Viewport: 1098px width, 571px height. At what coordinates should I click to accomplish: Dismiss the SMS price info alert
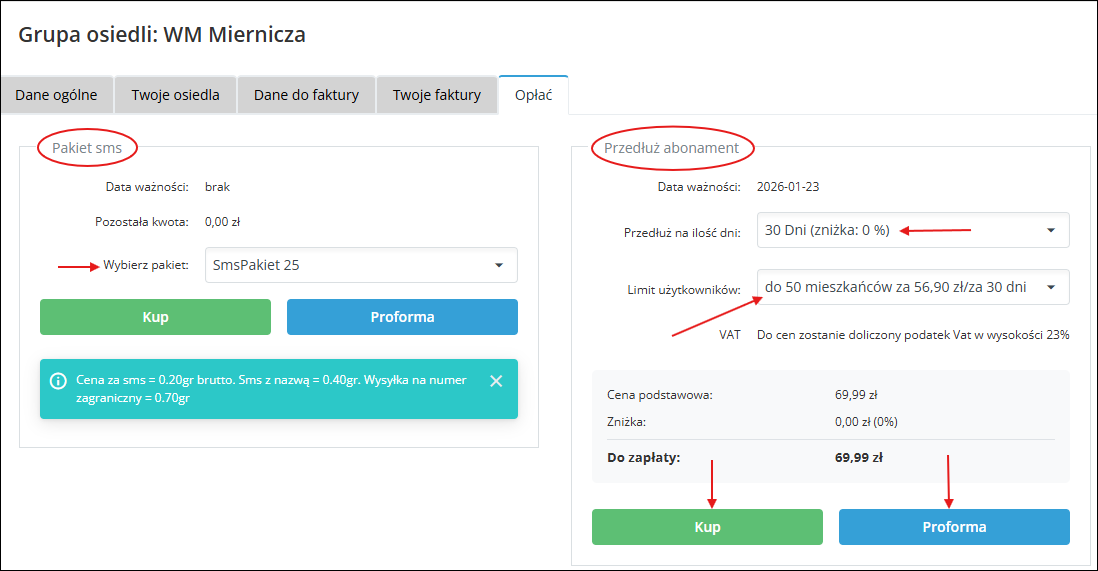(x=496, y=381)
